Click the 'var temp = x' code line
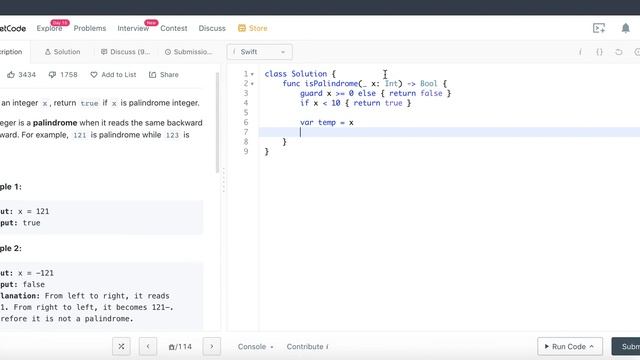Image resolution: width=640 pixels, height=360 pixels. pos(327,122)
